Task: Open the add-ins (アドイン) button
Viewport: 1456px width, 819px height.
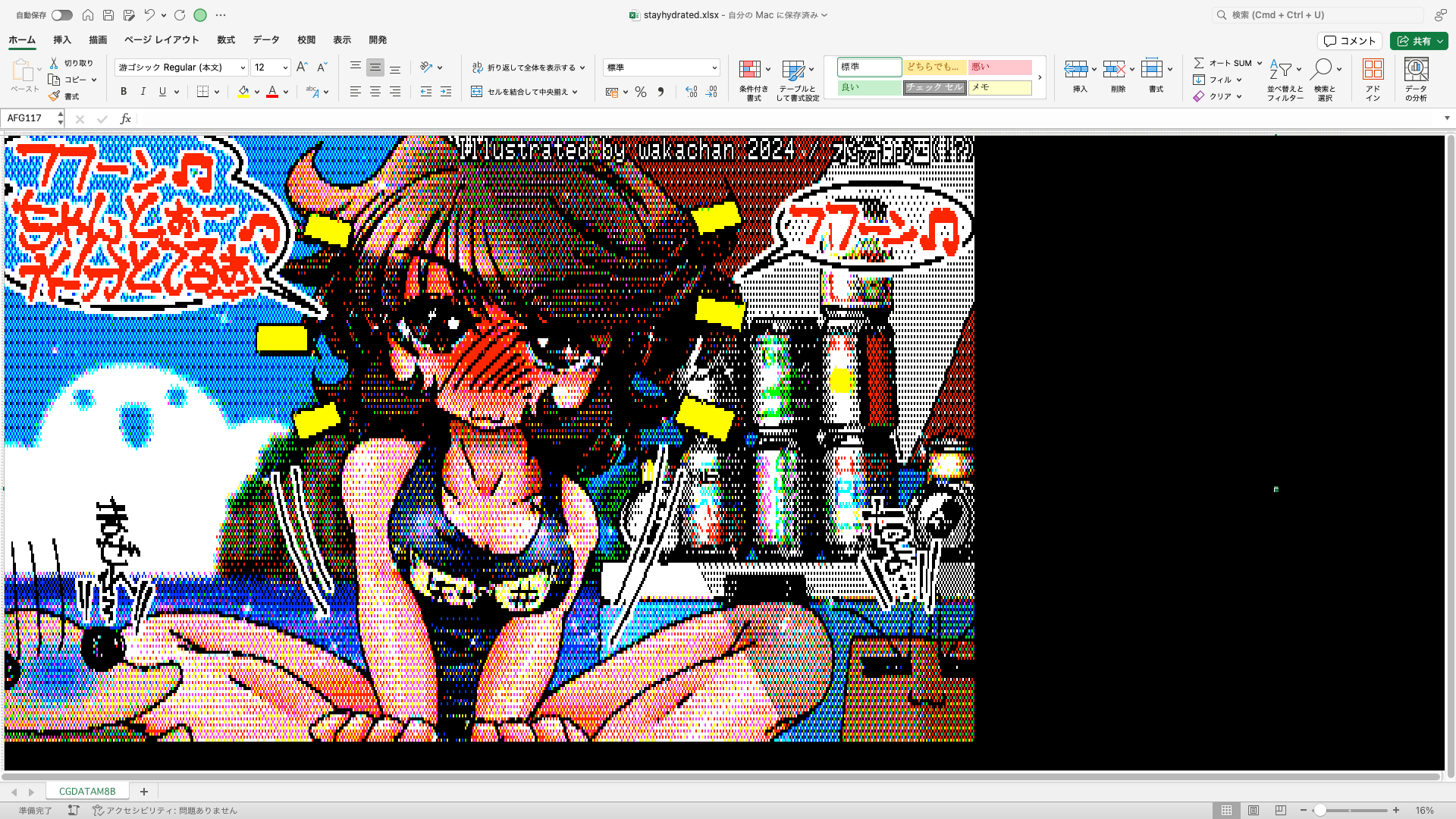Action: (x=1373, y=80)
